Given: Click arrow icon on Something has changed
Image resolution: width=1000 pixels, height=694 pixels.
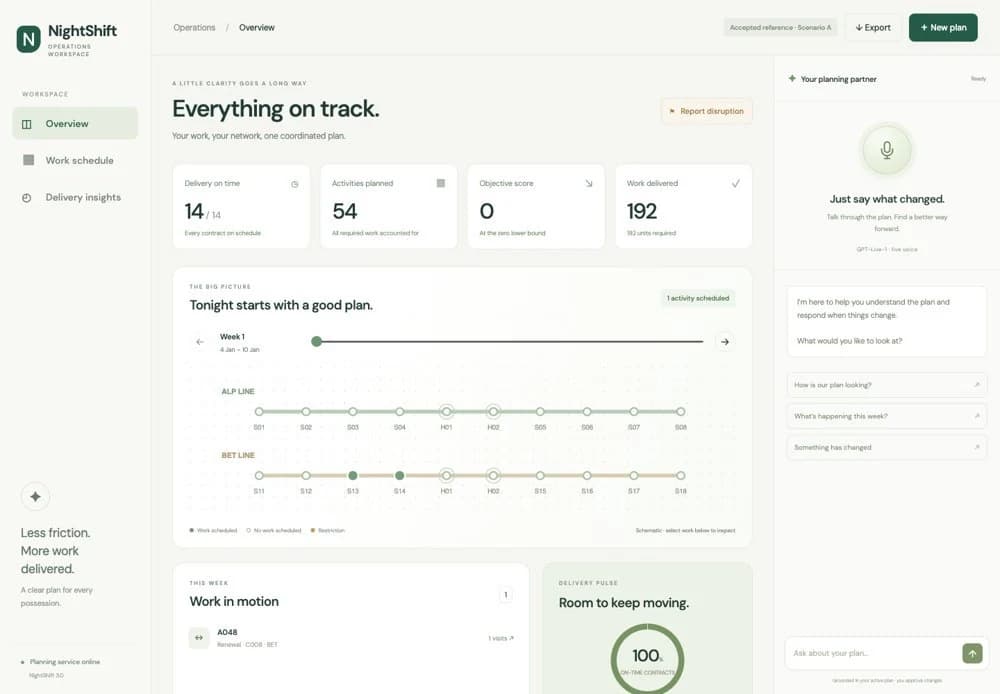Looking at the screenshot, I should 976,447.
